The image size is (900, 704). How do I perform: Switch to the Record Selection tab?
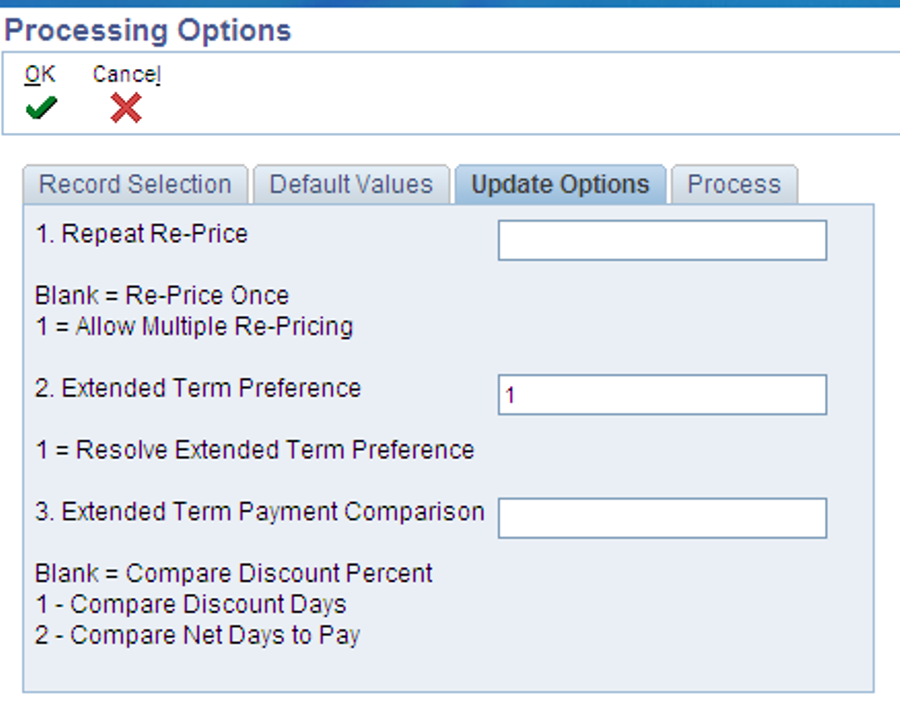(x=135, y=185)
